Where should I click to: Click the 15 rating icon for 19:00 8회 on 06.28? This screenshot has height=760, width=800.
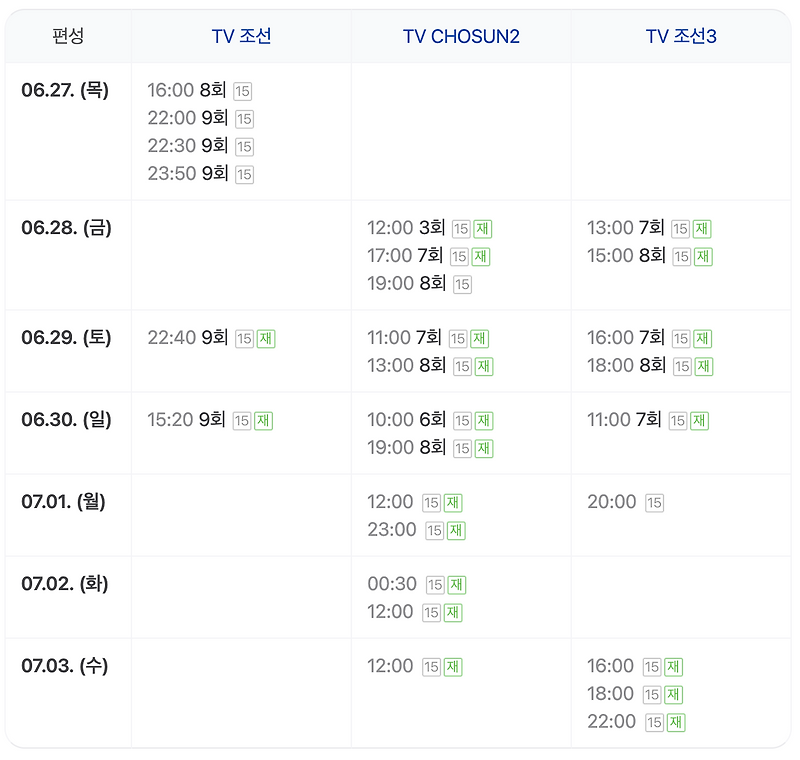tap(462, 284)
